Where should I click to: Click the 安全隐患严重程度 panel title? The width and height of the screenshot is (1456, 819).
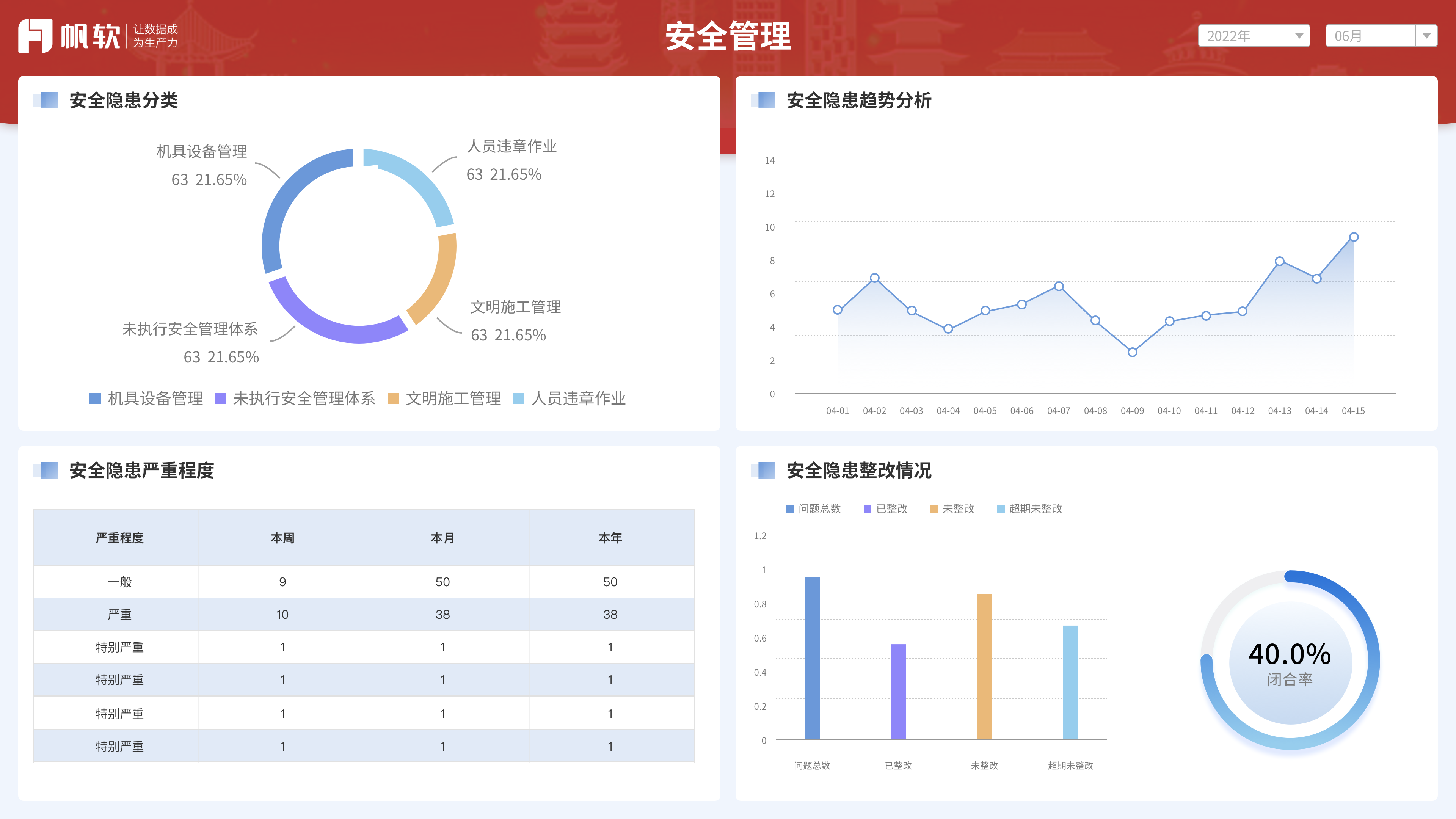142,470
